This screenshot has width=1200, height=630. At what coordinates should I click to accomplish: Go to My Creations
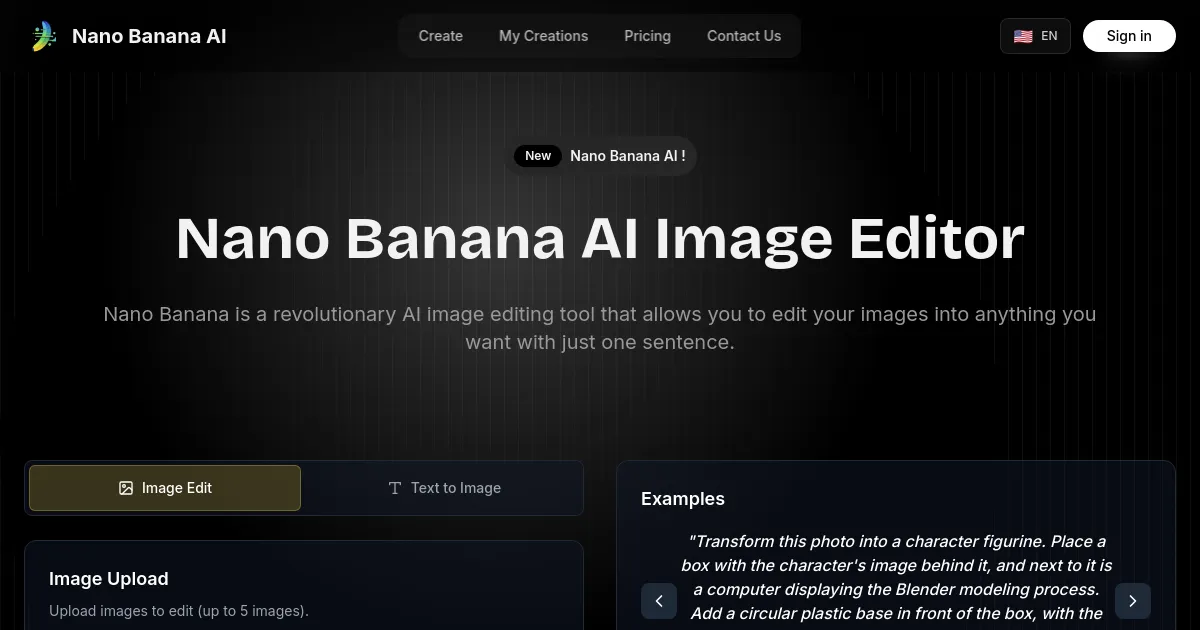click(543, 36)
